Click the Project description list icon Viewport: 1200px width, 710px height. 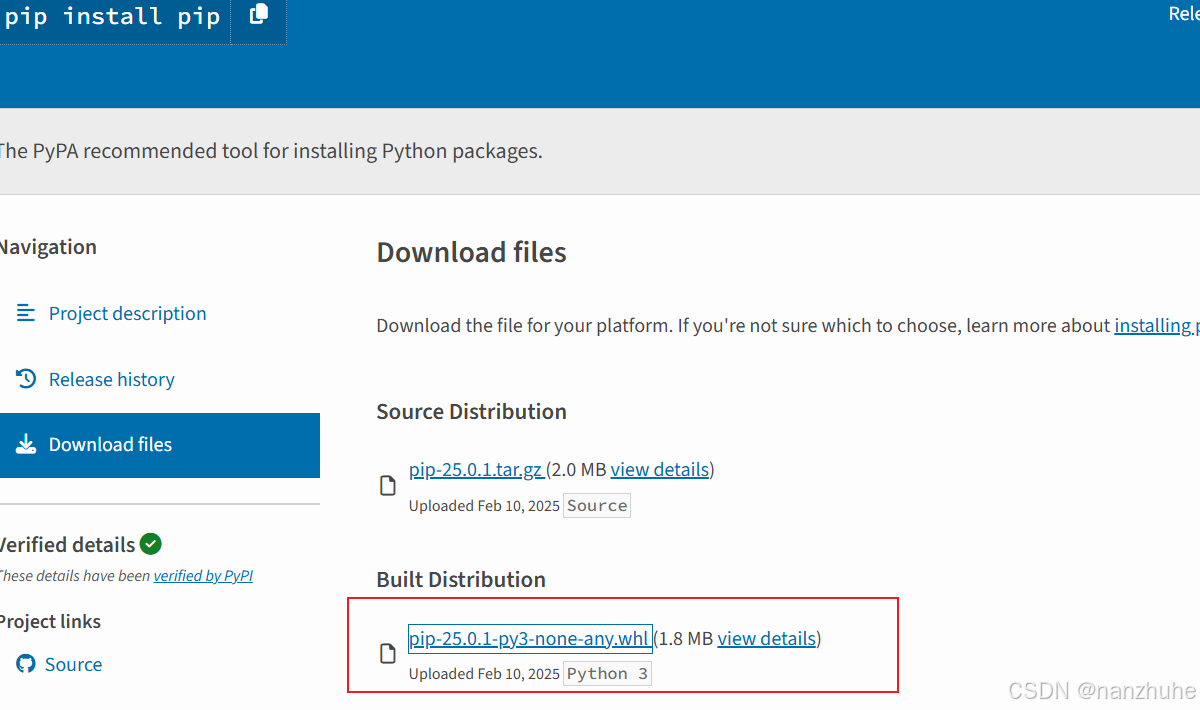26,313
